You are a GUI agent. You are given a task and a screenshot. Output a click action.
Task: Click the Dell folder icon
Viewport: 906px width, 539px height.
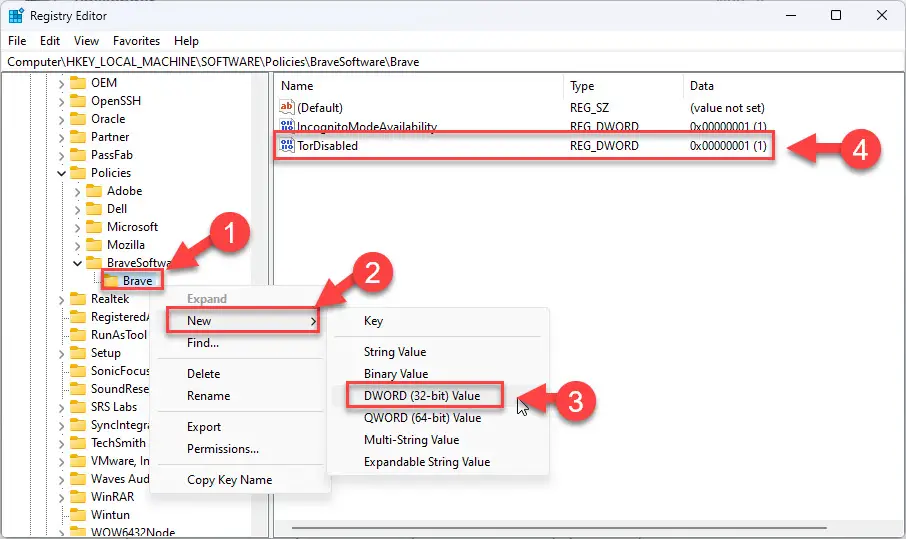tap(94, 209)
